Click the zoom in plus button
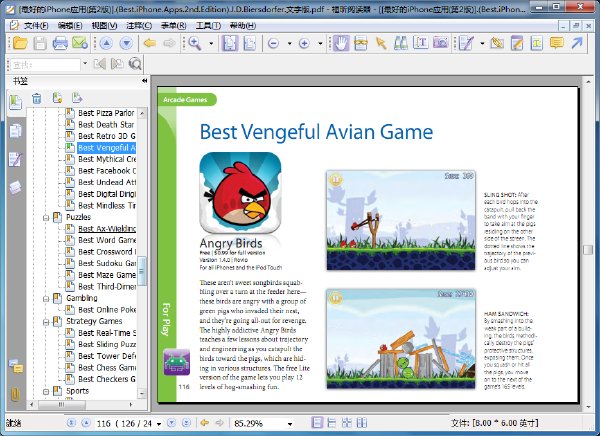The width and height of the screenshot is (600, 436). [304, 44]
